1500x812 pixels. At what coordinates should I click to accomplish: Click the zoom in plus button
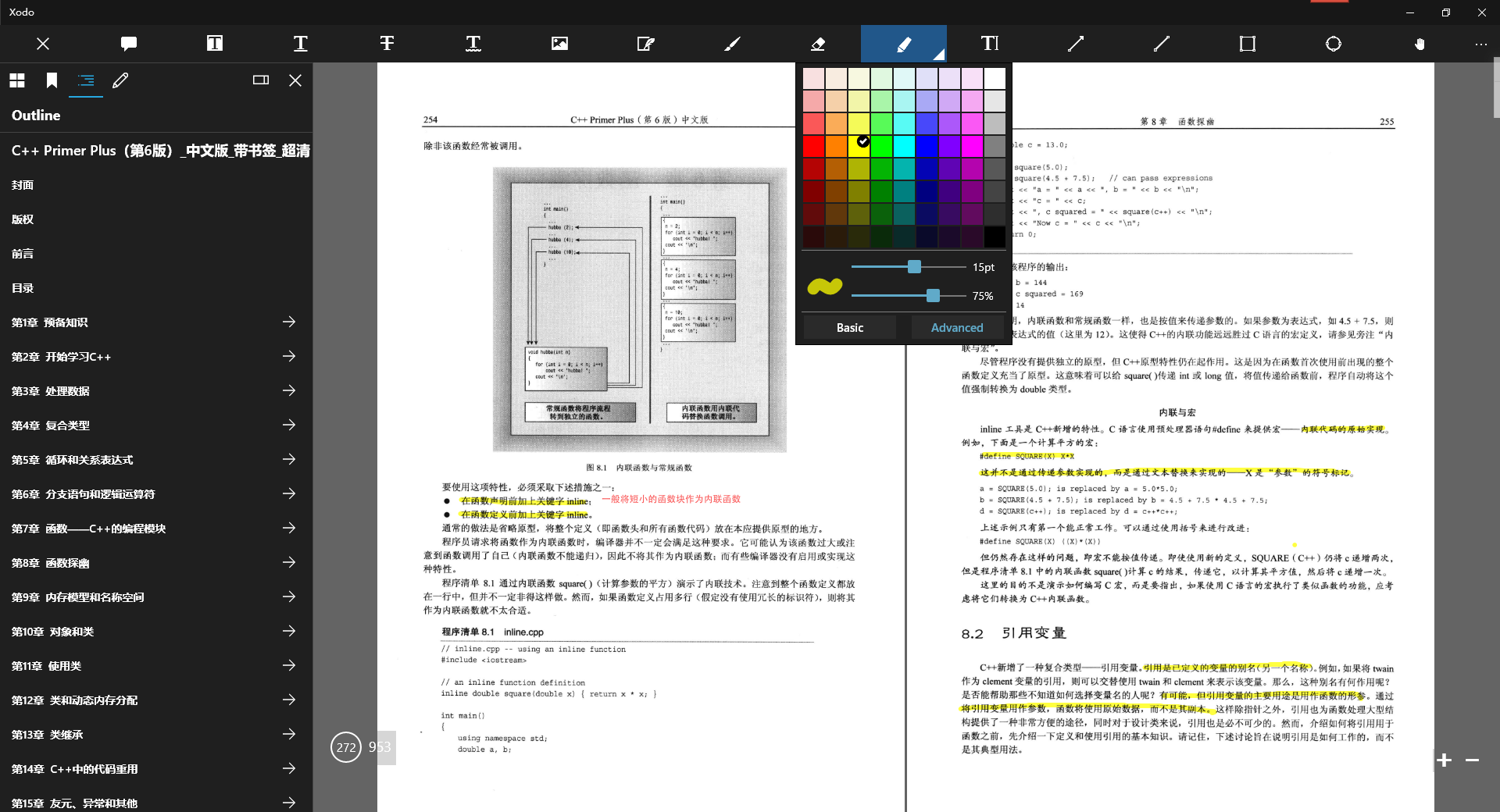(x=1445, y=760)
